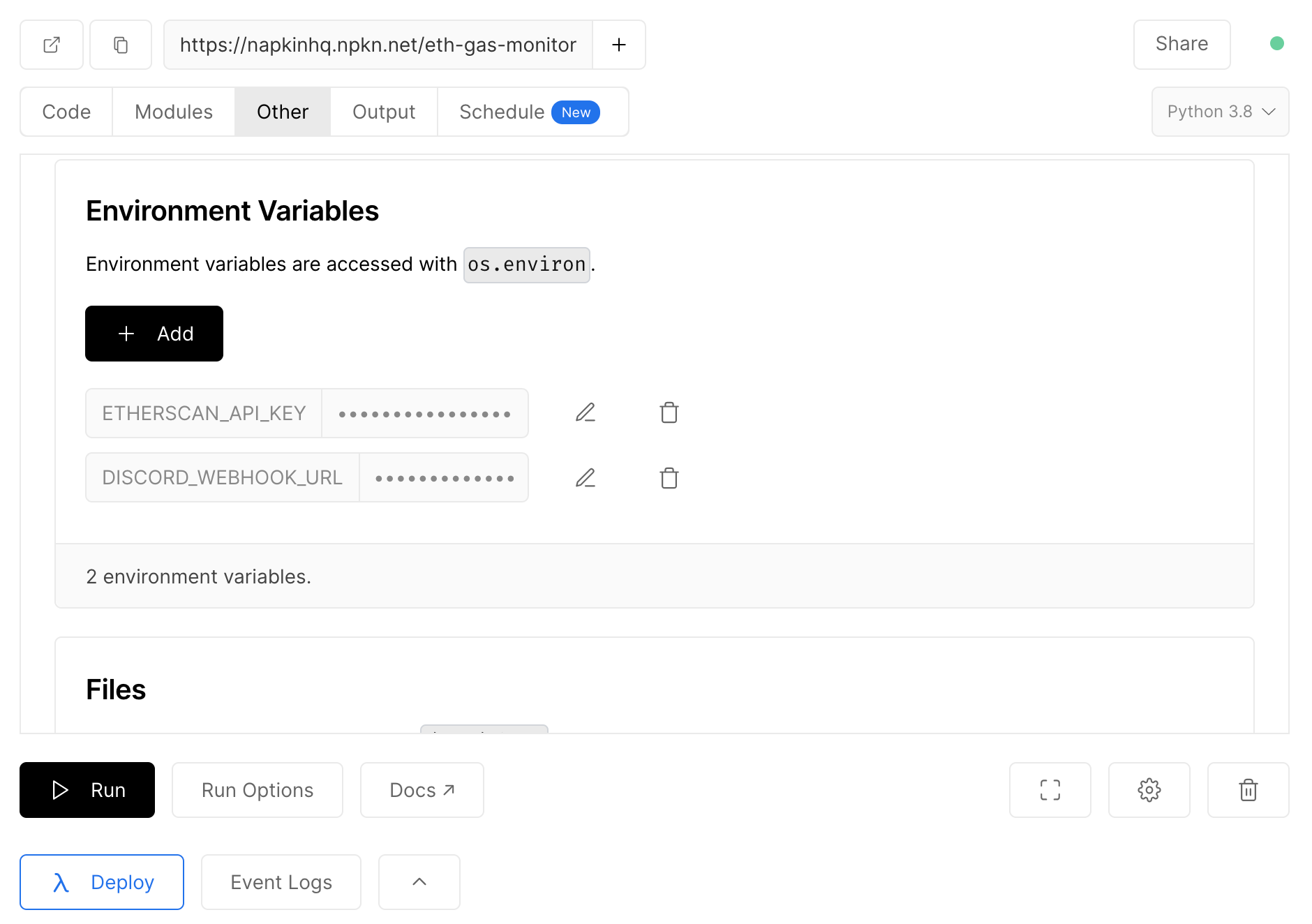
Task: Open the Python 3.8 runtime dropdown
Action: tap(1220, 112)
